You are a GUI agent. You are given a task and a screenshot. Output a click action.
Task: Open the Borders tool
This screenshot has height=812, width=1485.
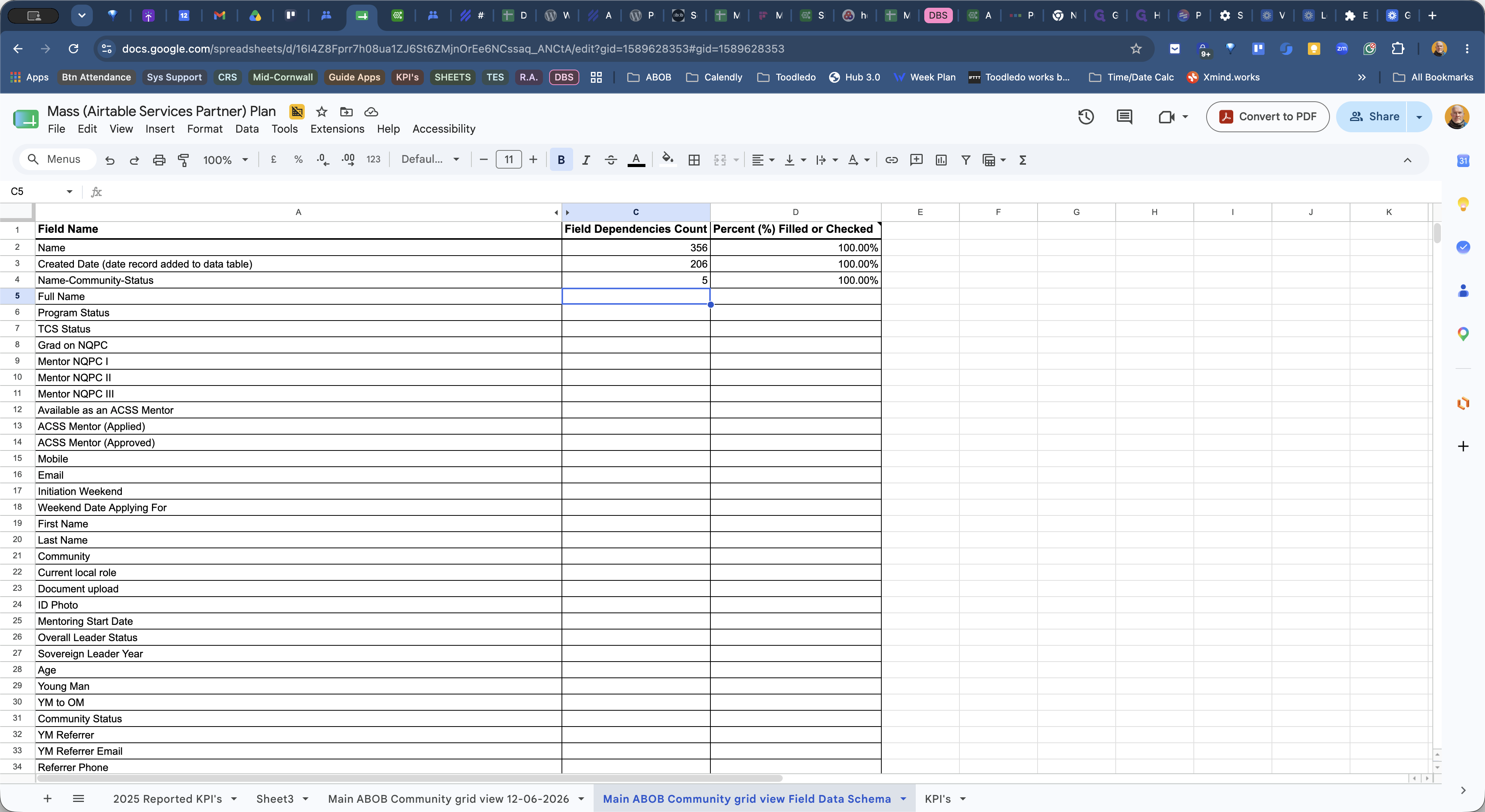tap(694, 160)
